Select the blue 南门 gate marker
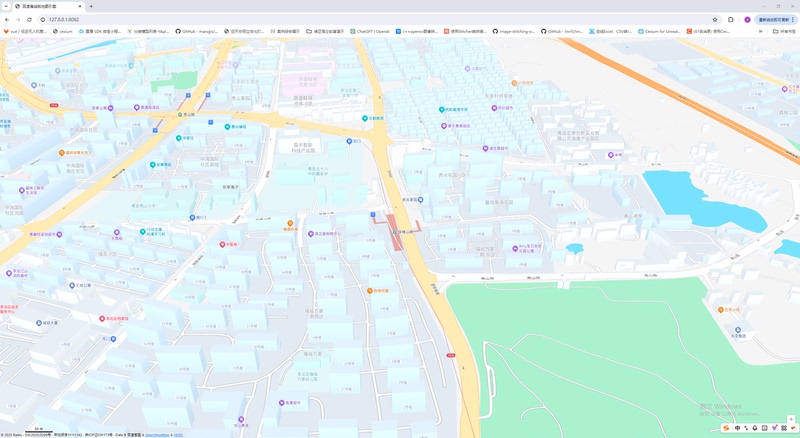The image size is (800, 438). click(x=192, y=217)
